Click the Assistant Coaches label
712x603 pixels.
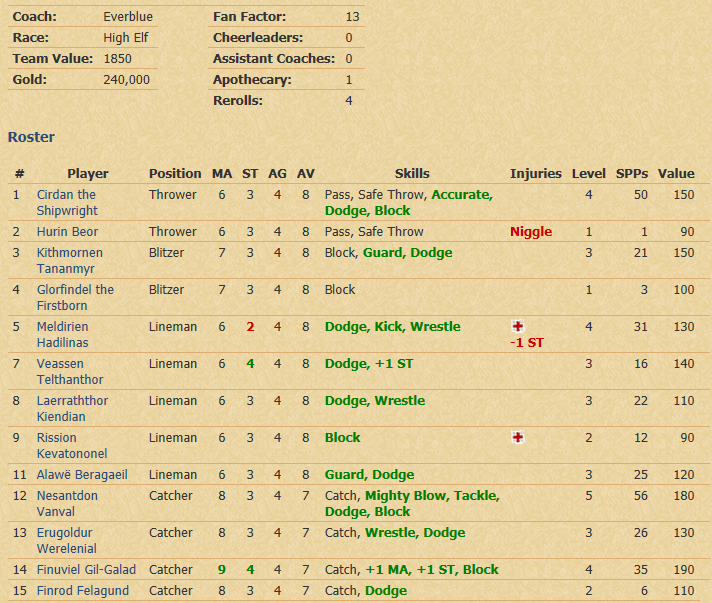[274, 59]
